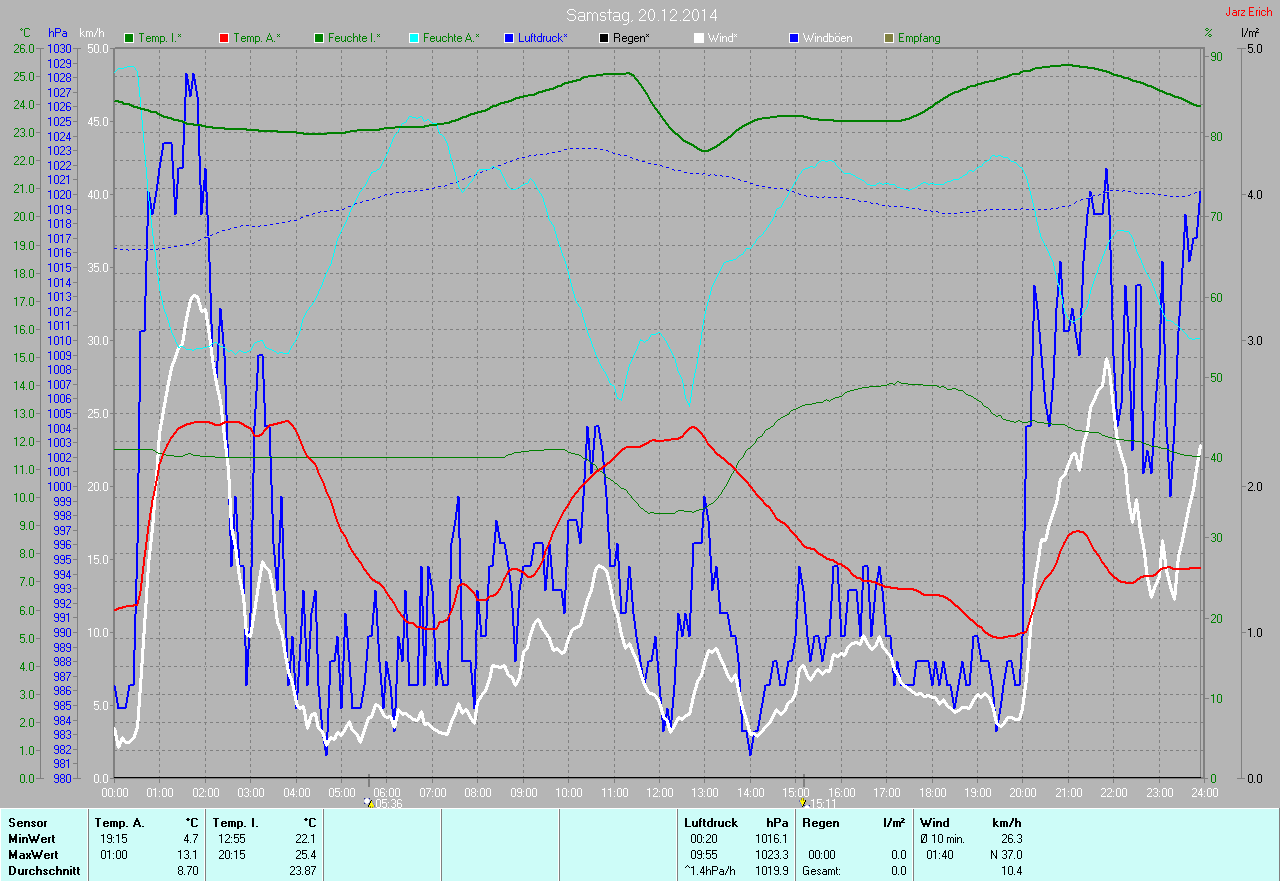Click the sunset marker at 15:11
Viewport: 1280px width, 881px height.
click(804, 802)
